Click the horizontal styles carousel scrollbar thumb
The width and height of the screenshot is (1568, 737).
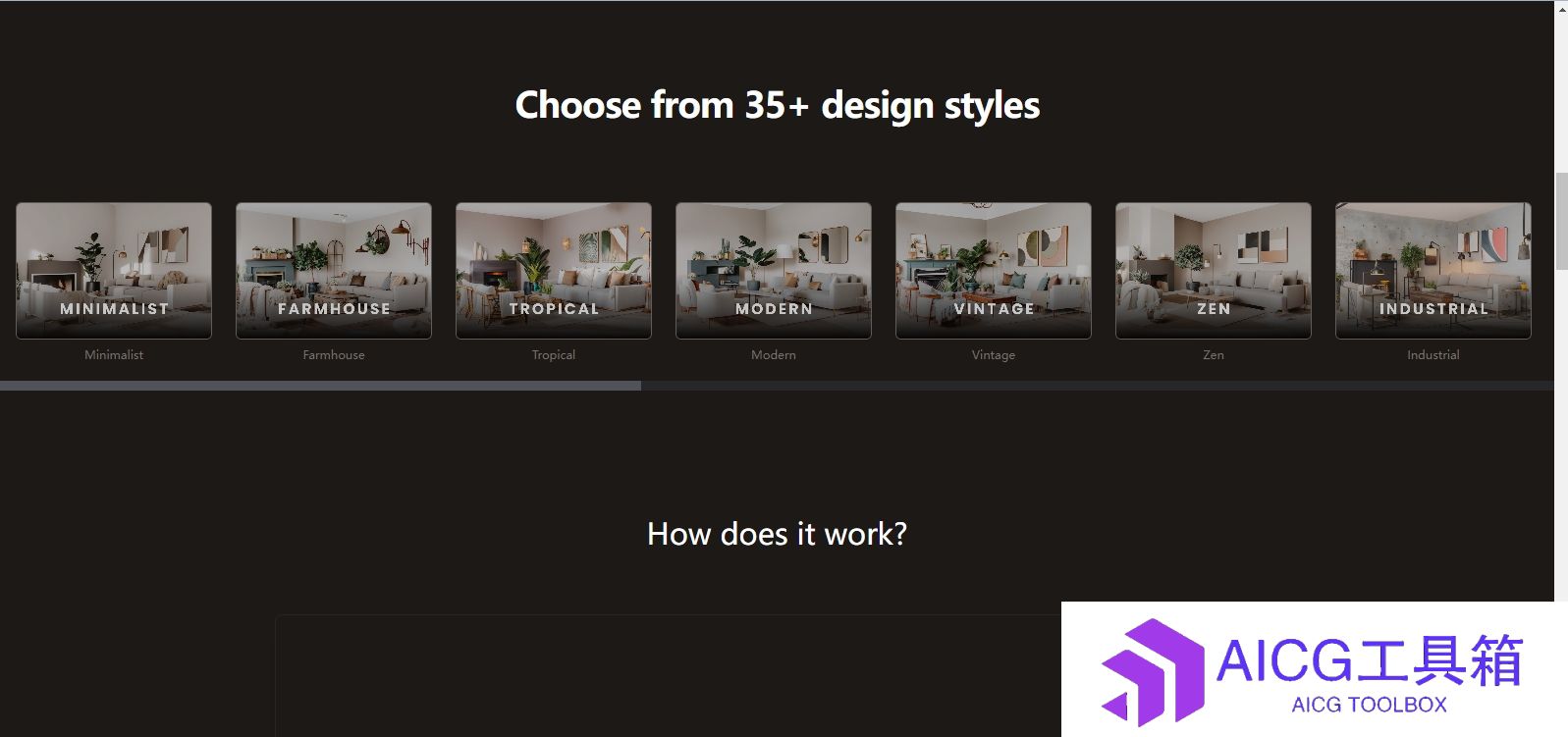[x=320, y=386]
